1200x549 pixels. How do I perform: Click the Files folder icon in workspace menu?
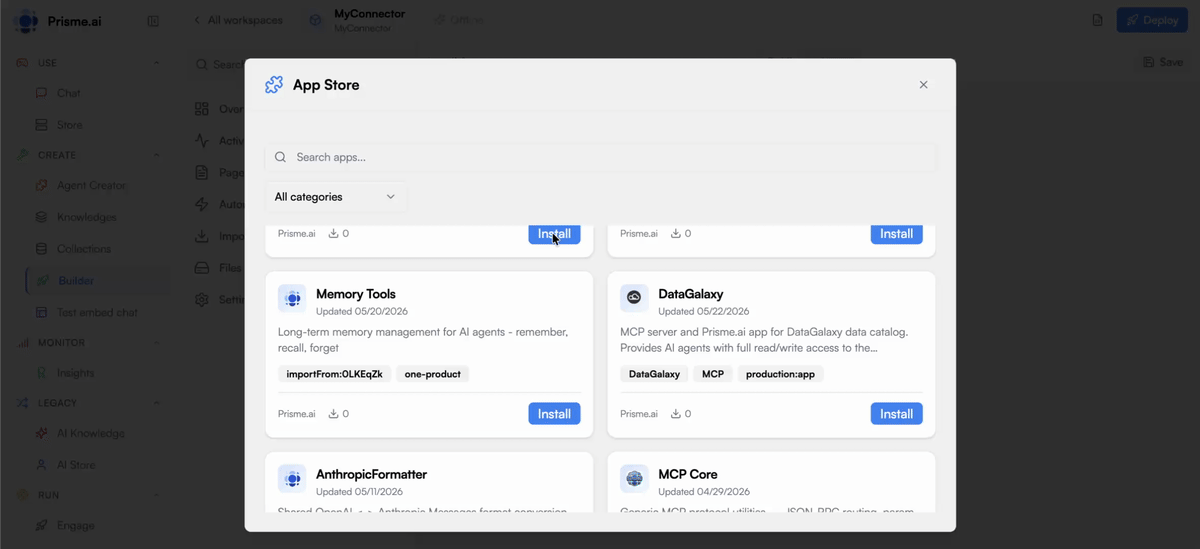tap(202, 268)
